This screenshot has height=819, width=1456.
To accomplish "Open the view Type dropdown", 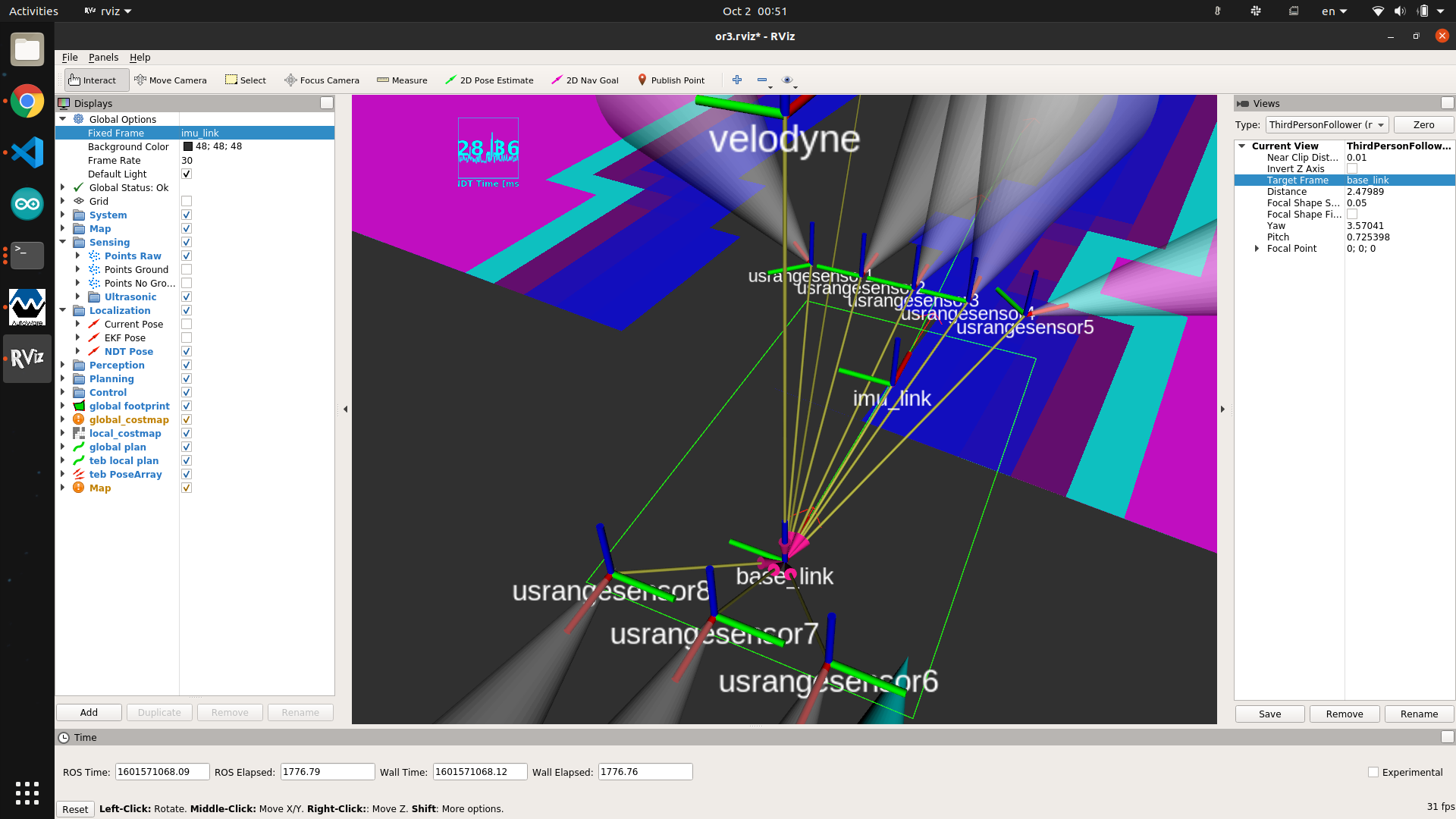I will coord(1327,125).
